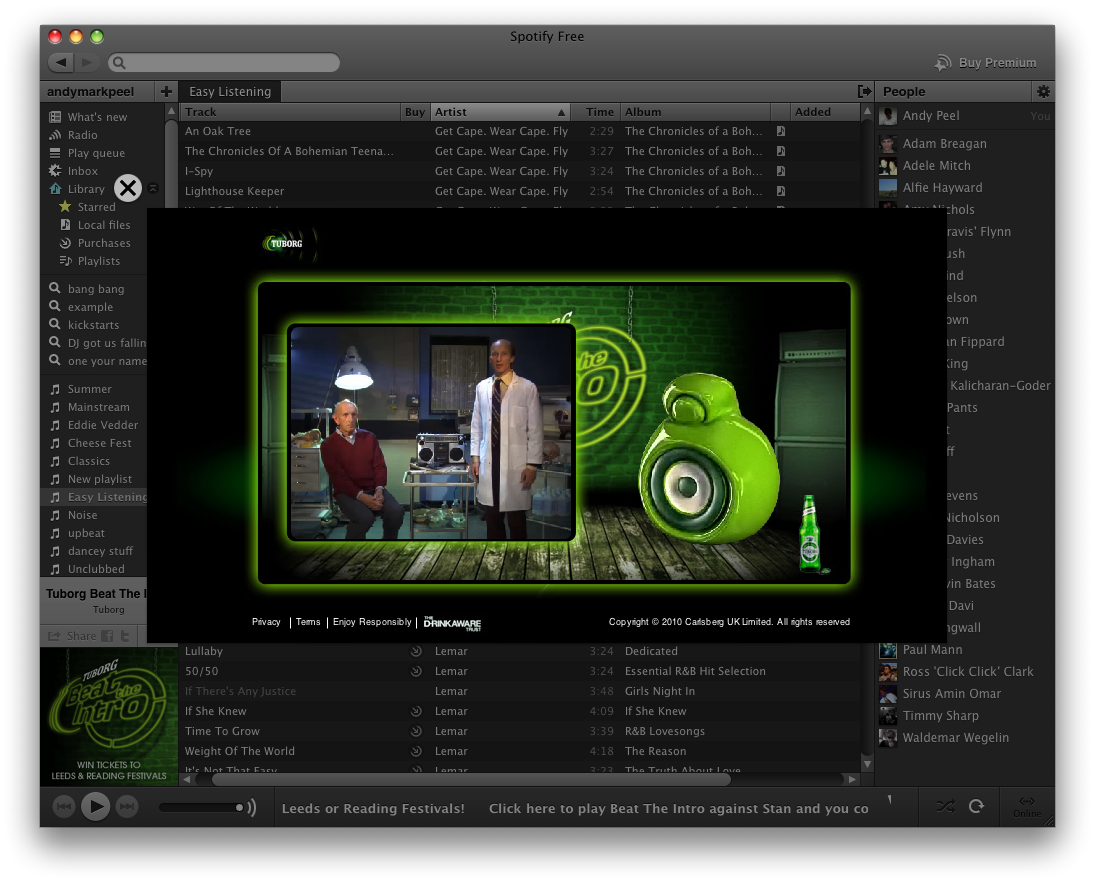1095x882 pixels.
Task: Select Paul Mann in the People list
Action: (932, 650)
